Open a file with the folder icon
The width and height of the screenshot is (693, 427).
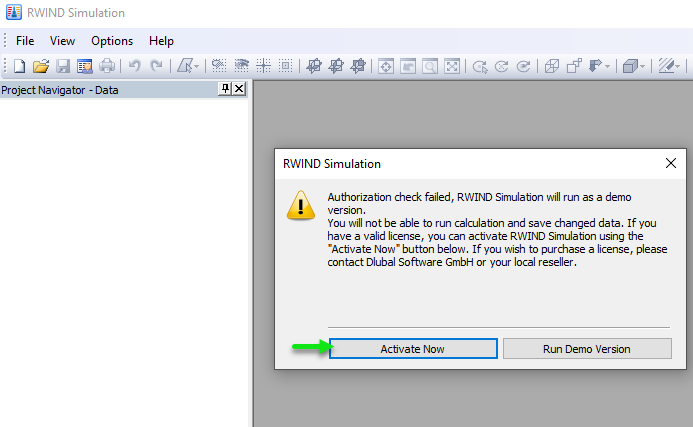click(x=41, y=66)
